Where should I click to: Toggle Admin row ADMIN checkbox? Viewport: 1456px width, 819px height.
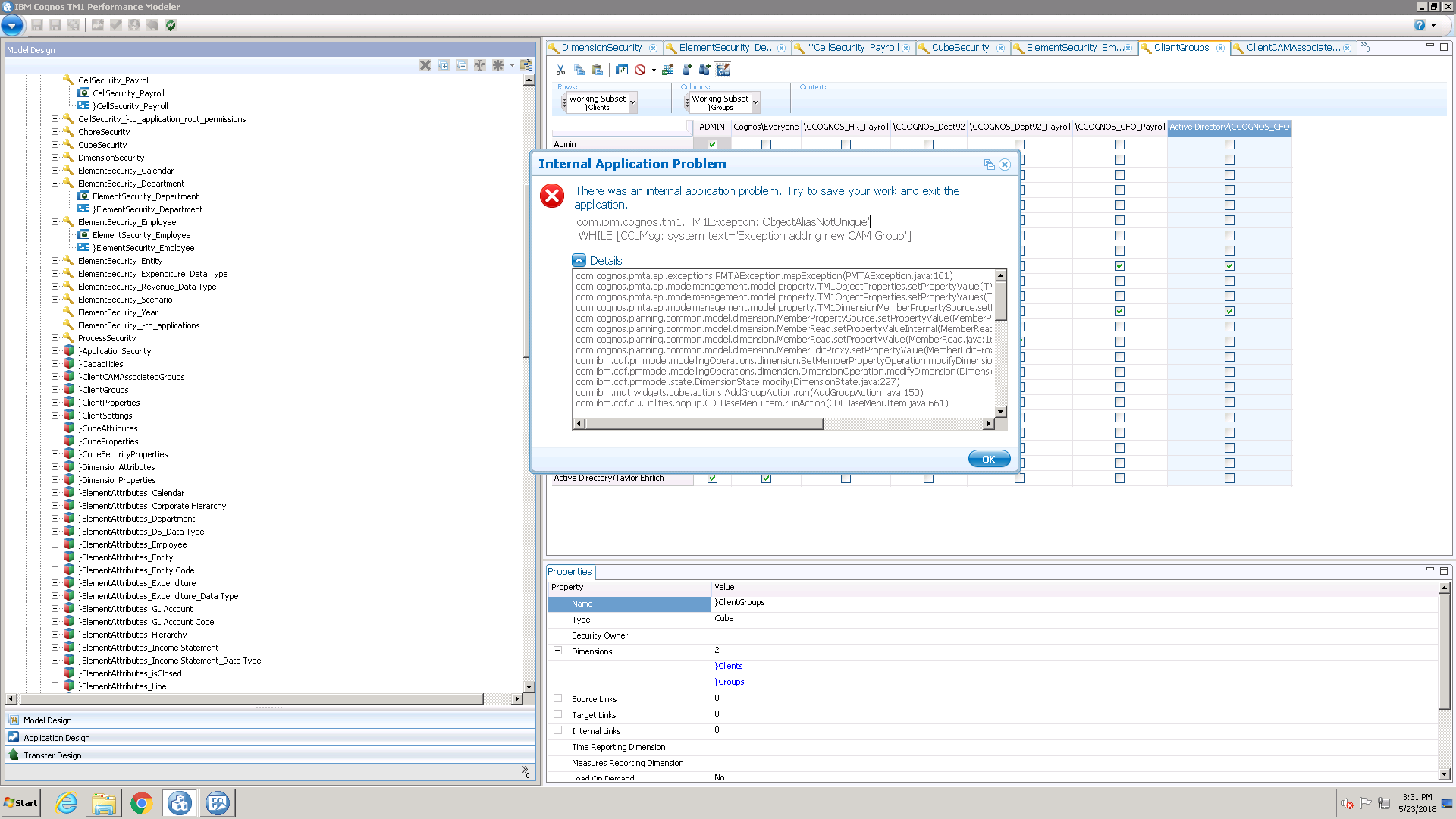tap(712, 144)
